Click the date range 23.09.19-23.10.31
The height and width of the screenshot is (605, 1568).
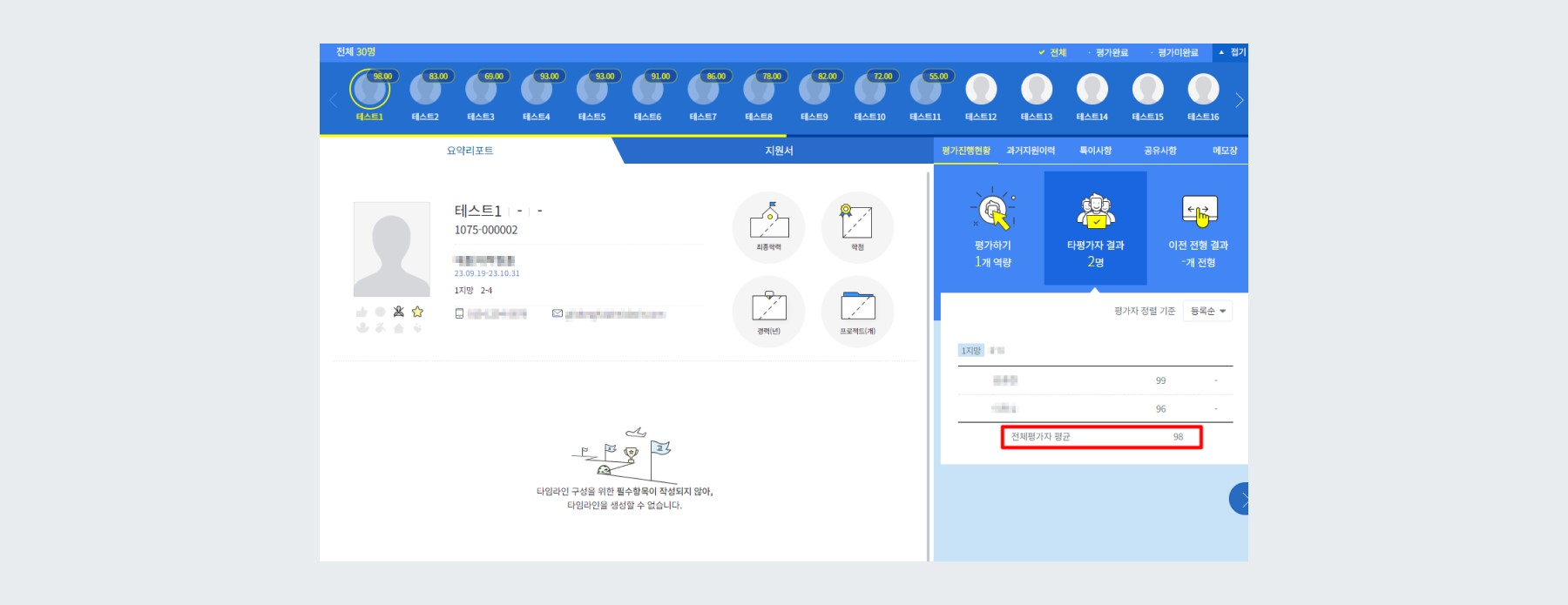[487, 273]
